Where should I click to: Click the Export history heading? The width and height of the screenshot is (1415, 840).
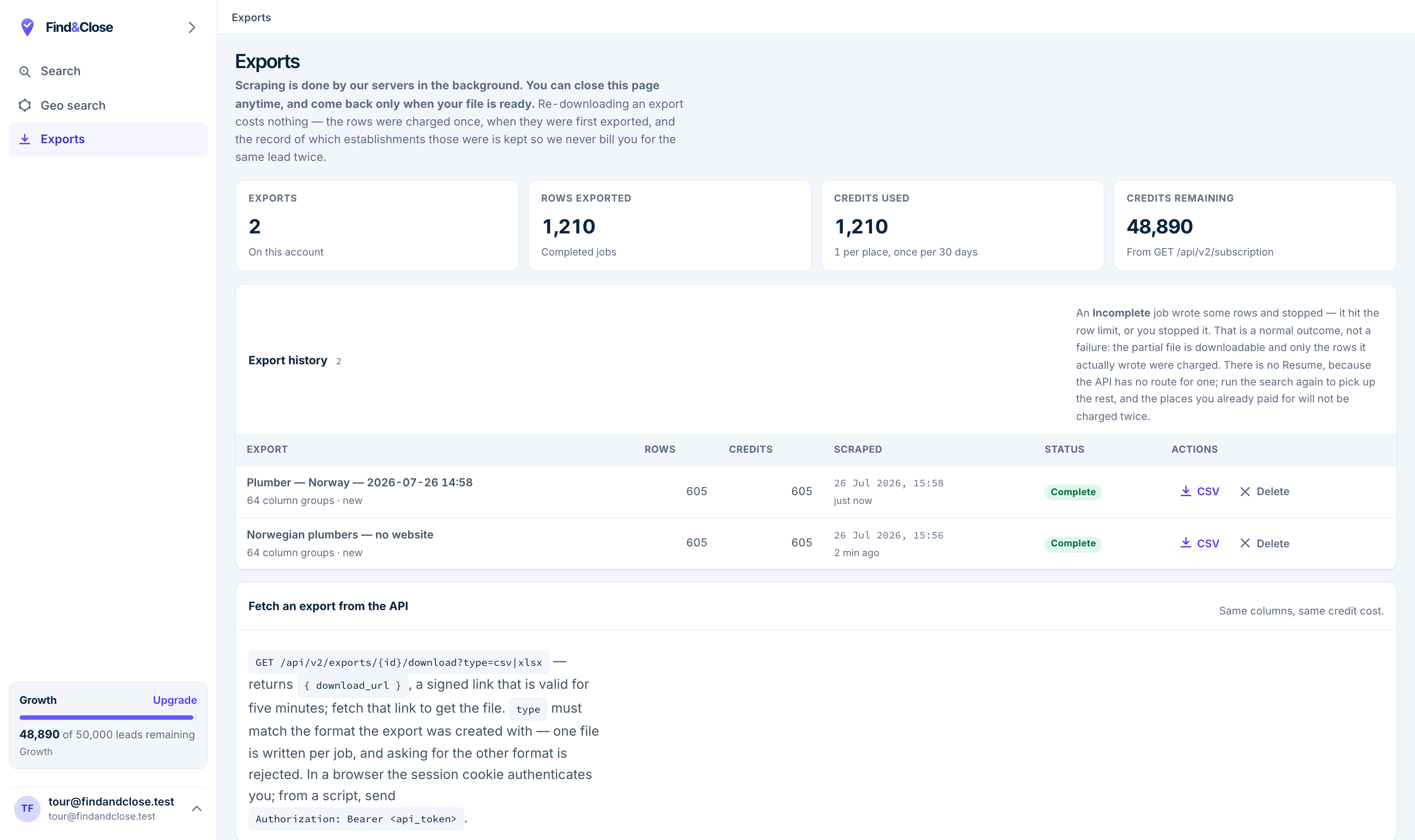pos(287,361)
